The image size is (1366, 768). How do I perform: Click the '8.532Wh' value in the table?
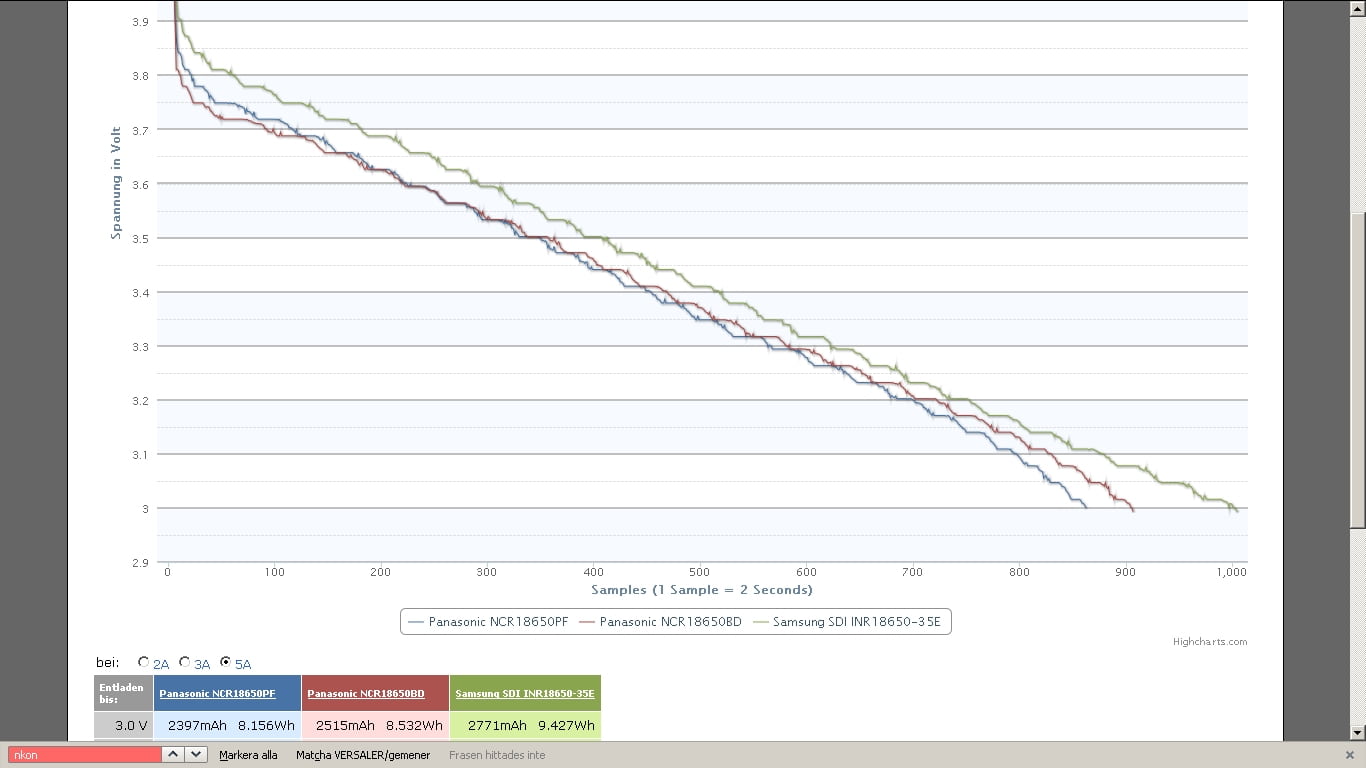click(414, 726)
